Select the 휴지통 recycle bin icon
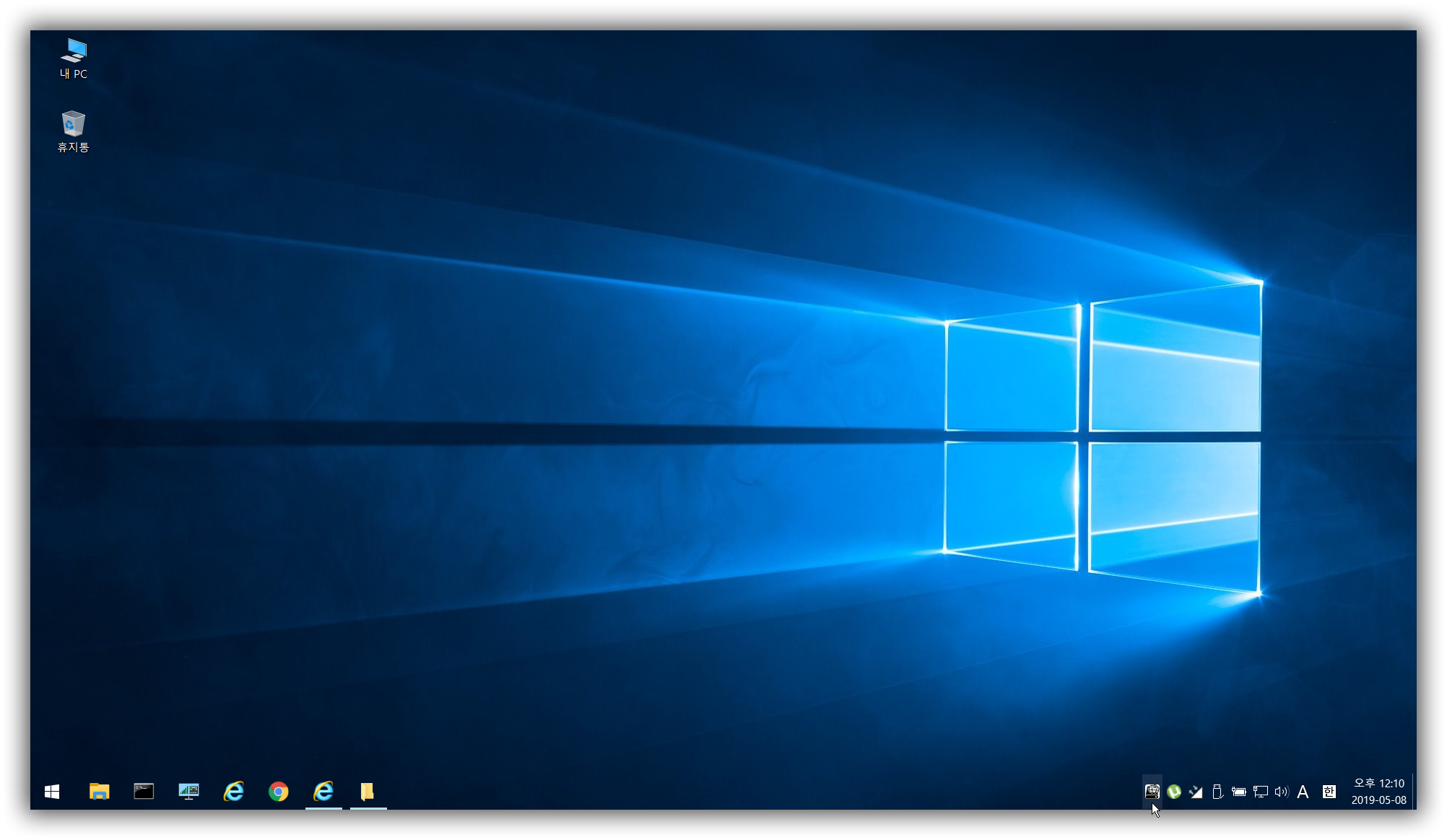Screen dimensions: 1447x840 point(73,131)
